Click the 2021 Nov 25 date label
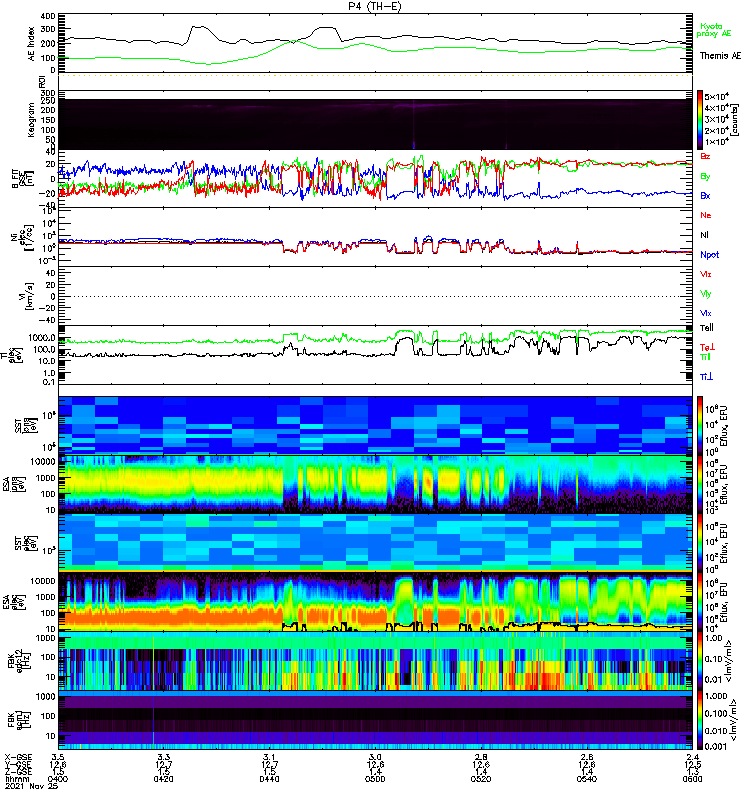 pyautogui.click(x=31, y=787)
